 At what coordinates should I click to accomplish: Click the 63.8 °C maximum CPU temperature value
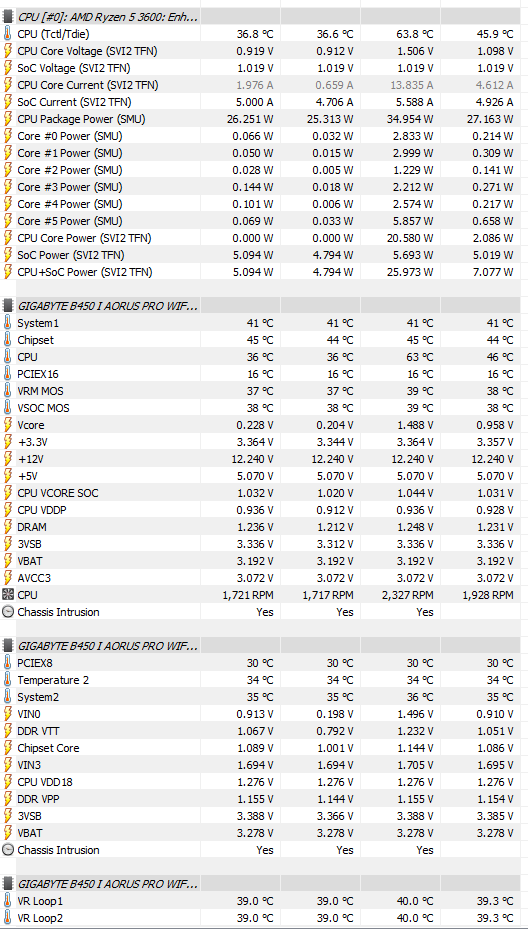coord(414,34)
